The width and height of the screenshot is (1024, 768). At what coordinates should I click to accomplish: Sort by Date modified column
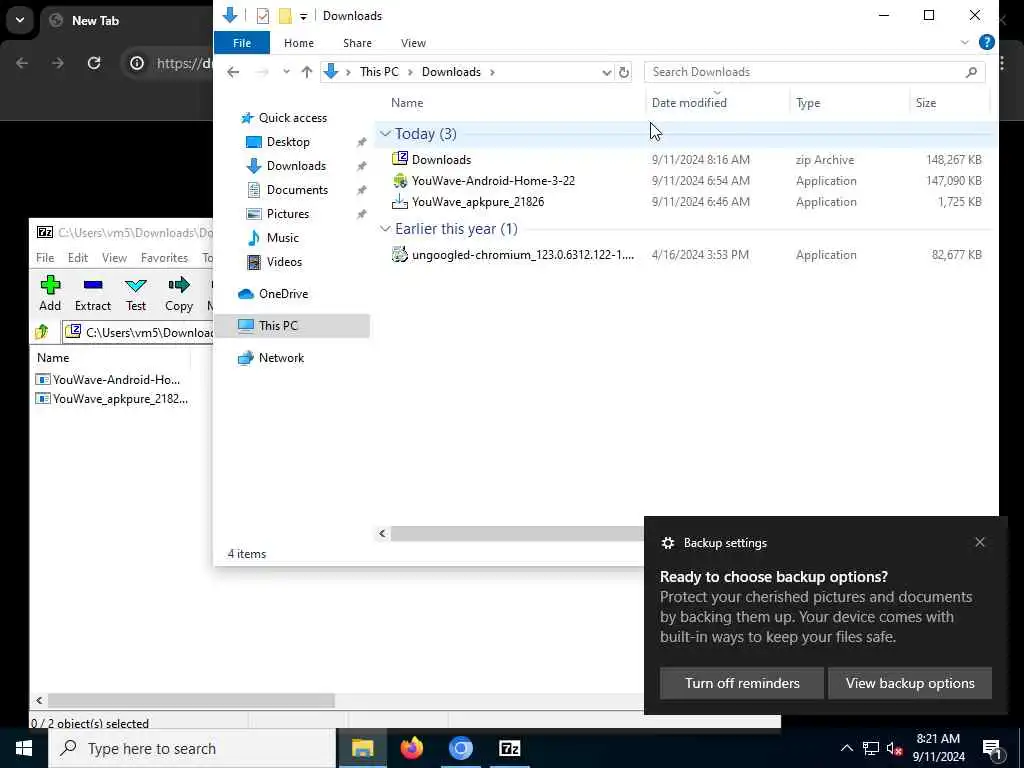(x=689, y=103)
